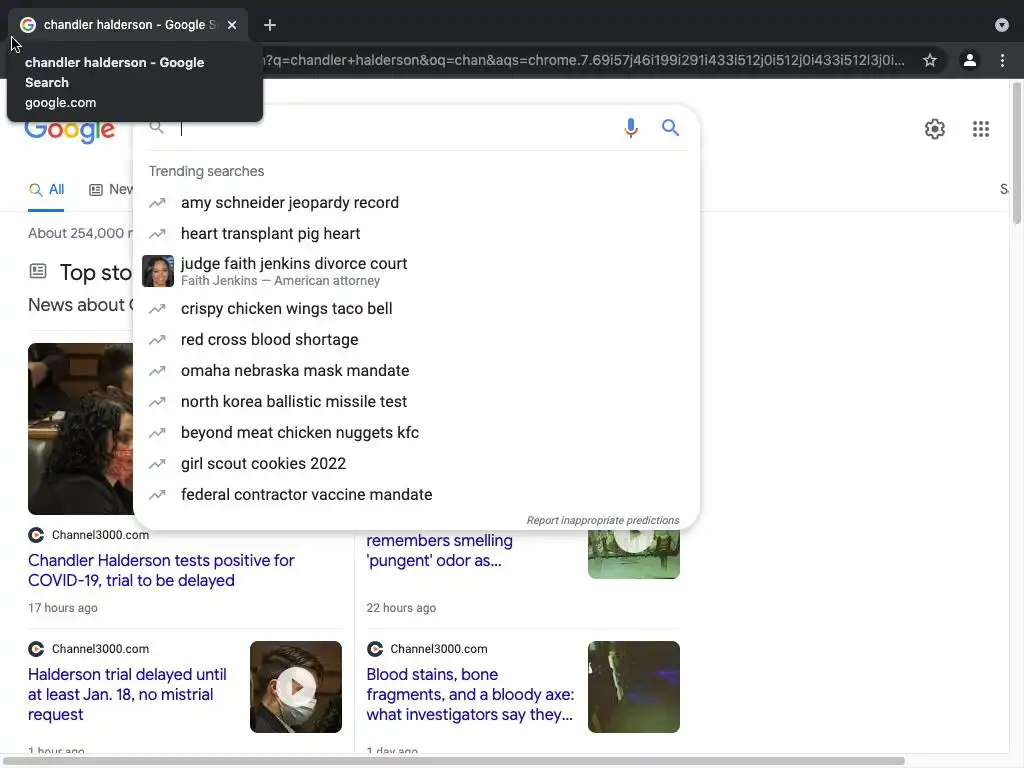Click the pungent odor story video thumbnail

pos(633,554)
